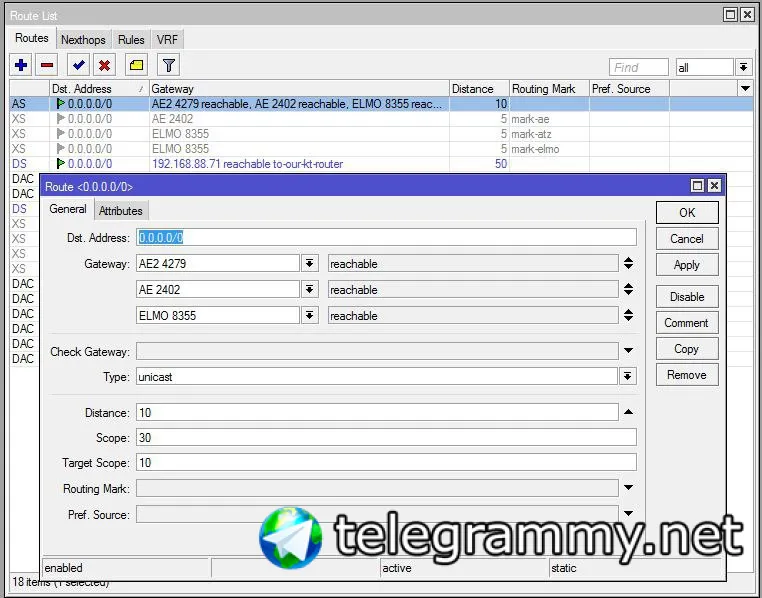This screenshot has width=762, height=598.
Task: Click the Cancel button
Action: pos(687,239)
